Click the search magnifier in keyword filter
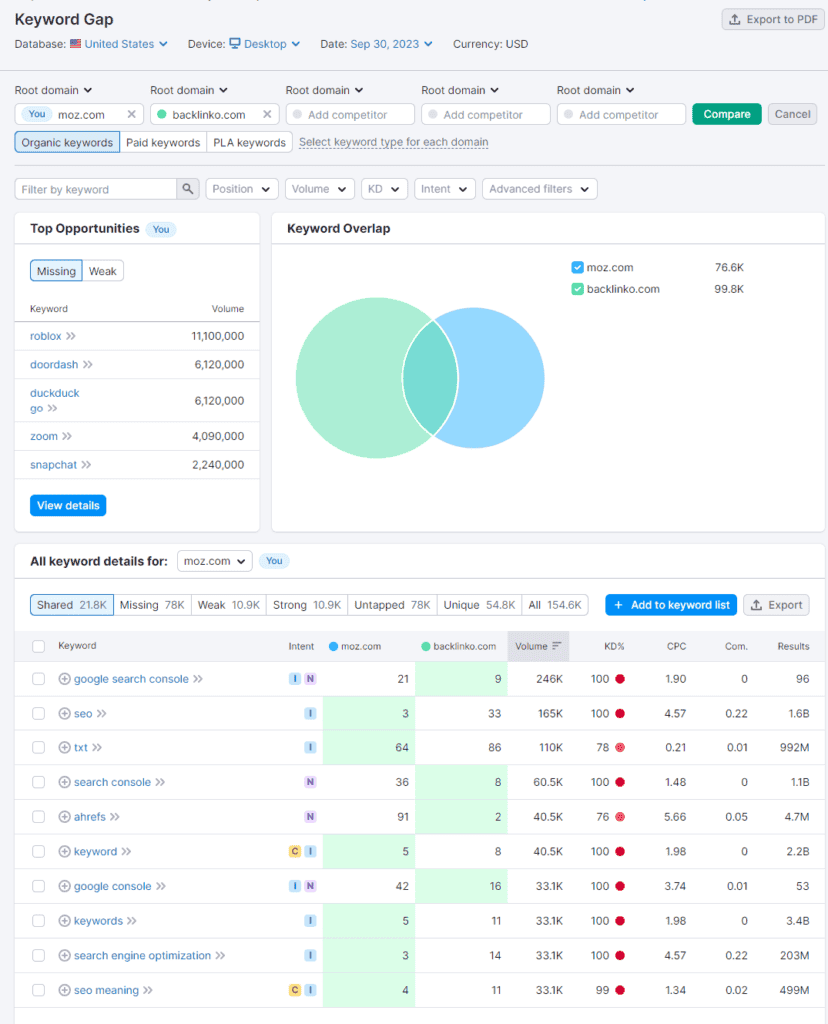 click(x=189, y=188)
